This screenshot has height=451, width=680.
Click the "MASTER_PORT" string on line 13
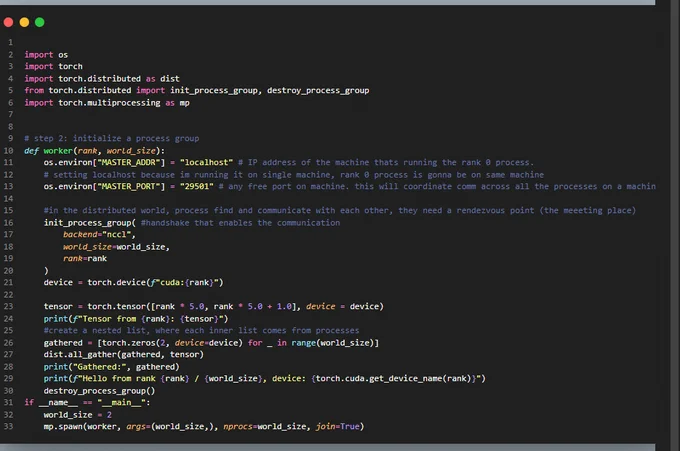[x=131, y=186]
